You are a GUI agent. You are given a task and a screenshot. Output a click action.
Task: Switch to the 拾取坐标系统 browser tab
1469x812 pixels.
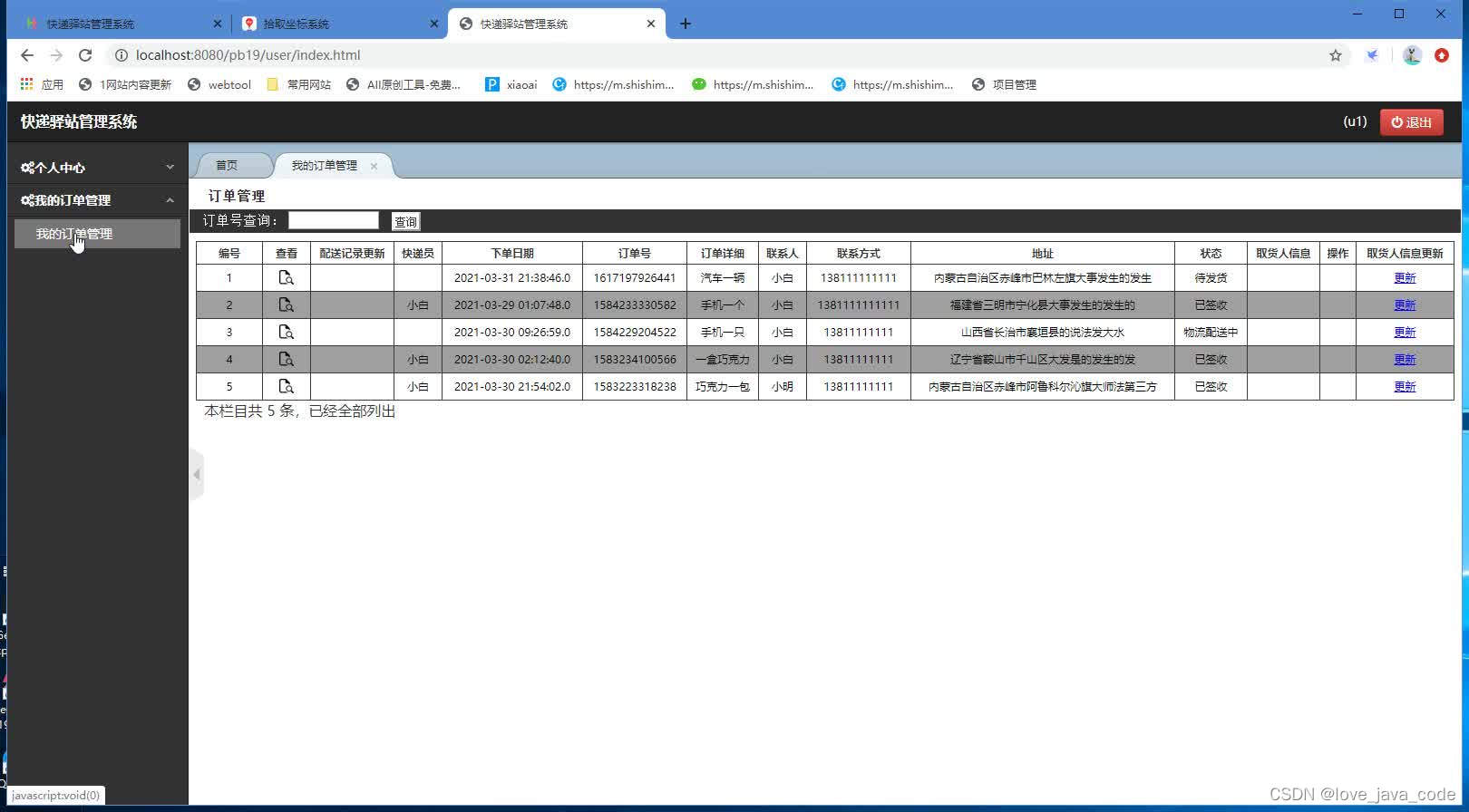pyautogui.click(x=341, y=24)
